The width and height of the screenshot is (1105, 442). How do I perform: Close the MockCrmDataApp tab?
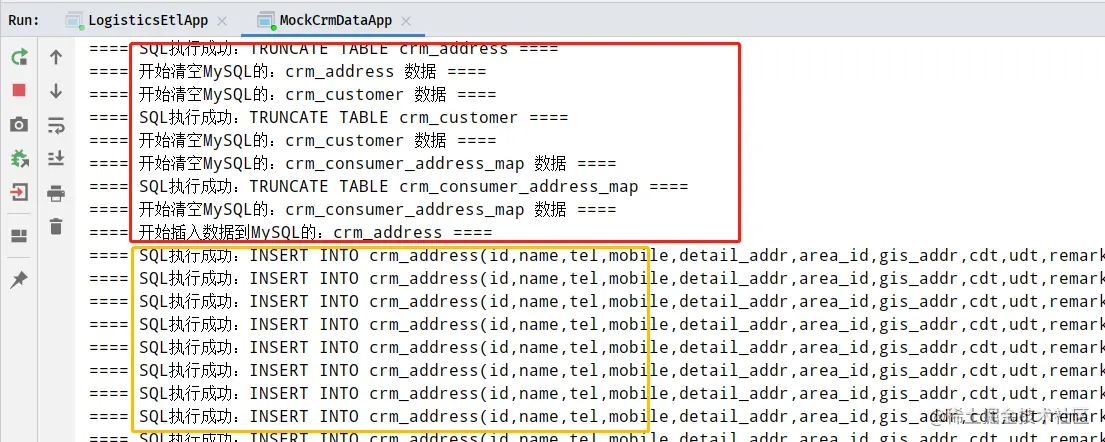tap(406, 20)
